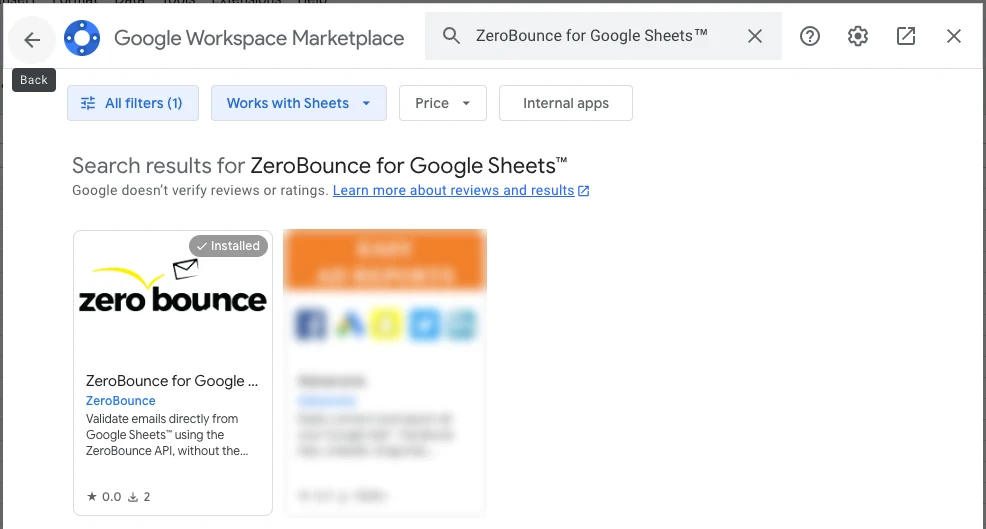Click into the ZeroBounce search field

point(603,36)
